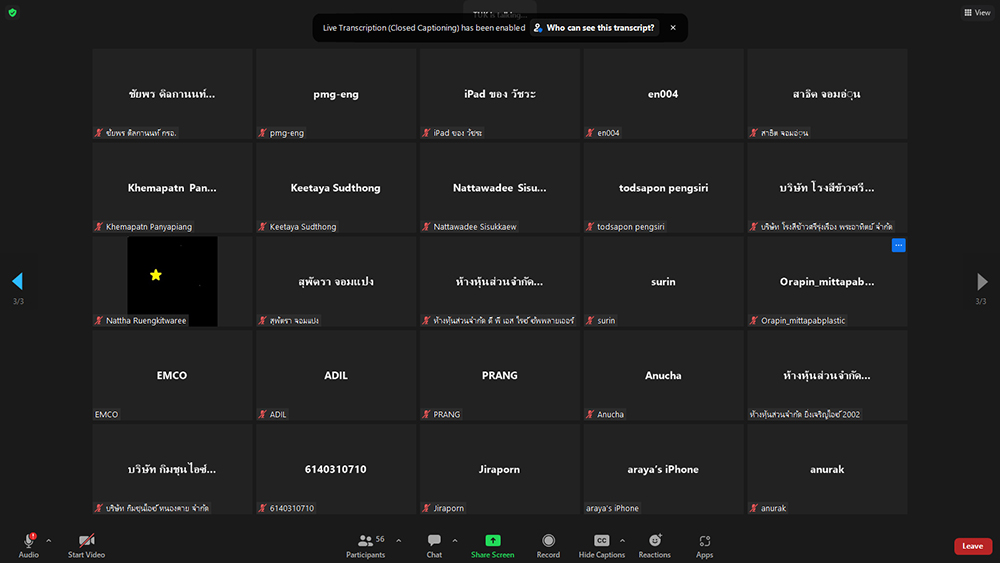The height and width of the screenshot is (563, 1000).
Task: Toggle Hide Captions off
Action: pos(601,545)
